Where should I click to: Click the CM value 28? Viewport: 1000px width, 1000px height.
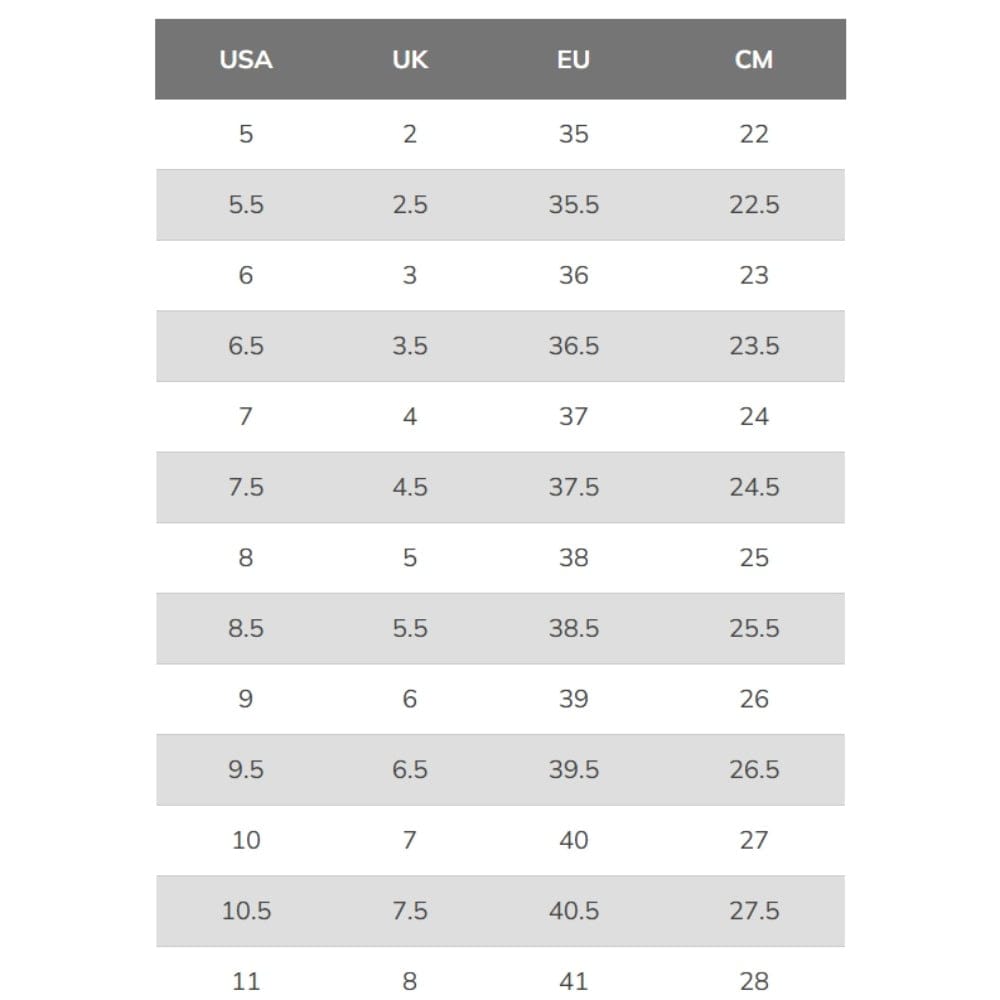[754, 981]
